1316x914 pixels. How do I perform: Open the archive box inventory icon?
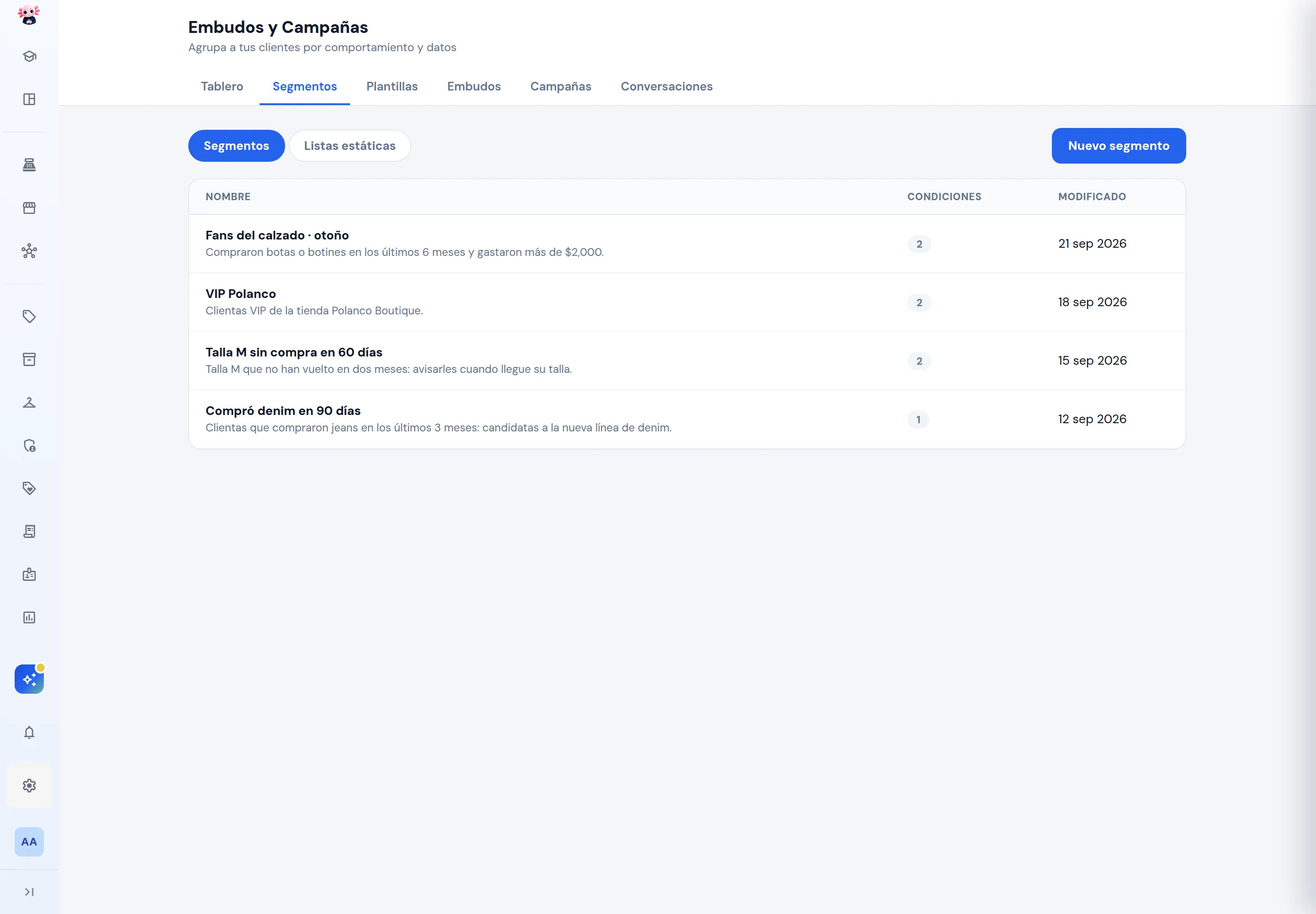(29, 360)
